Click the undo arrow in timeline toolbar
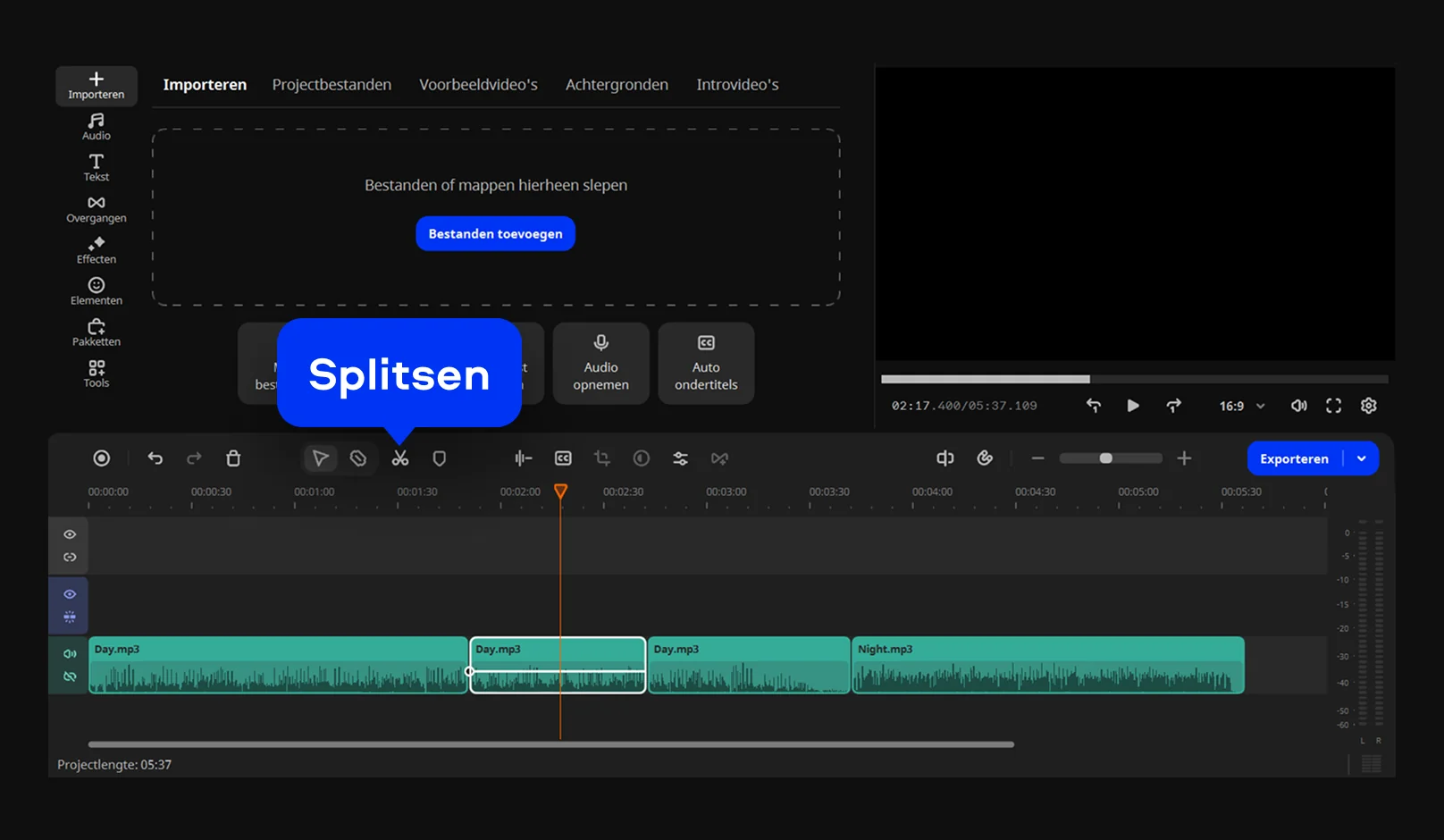The width and height of the screenshot is (1444, 840). [155, 458]
